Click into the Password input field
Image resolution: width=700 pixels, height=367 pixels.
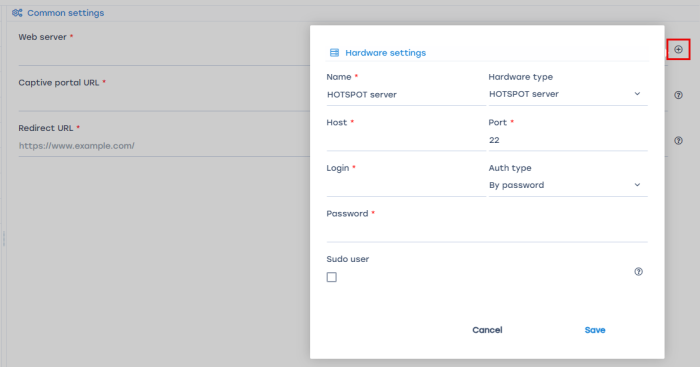click(487, 232)
